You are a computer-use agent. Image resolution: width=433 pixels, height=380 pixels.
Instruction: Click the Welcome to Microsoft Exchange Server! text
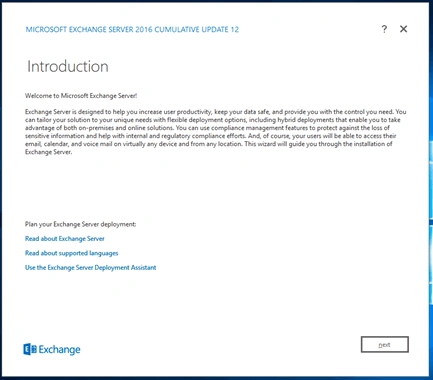point(81,96)
